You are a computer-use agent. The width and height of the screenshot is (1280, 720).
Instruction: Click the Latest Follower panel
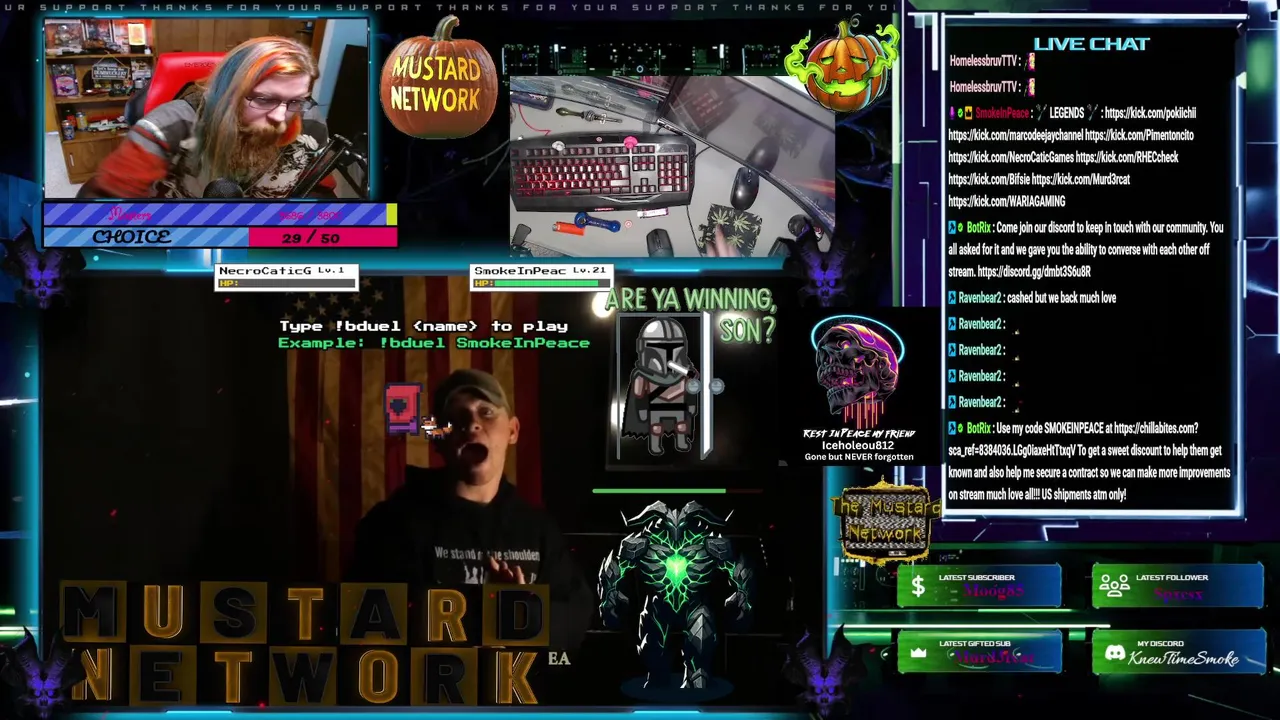(x=1177, y=586)
